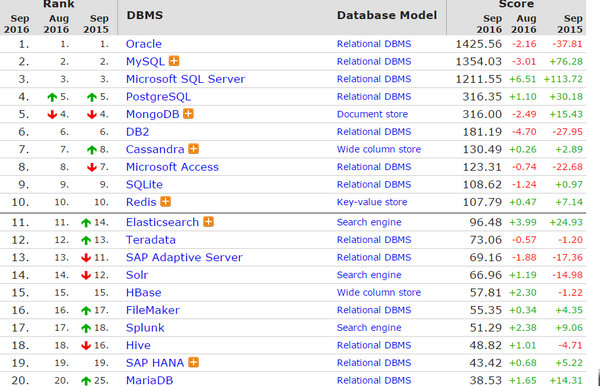Open the Teradata link
The width and height of the screenshot is (600, 387).
click(x=151, y=240)
